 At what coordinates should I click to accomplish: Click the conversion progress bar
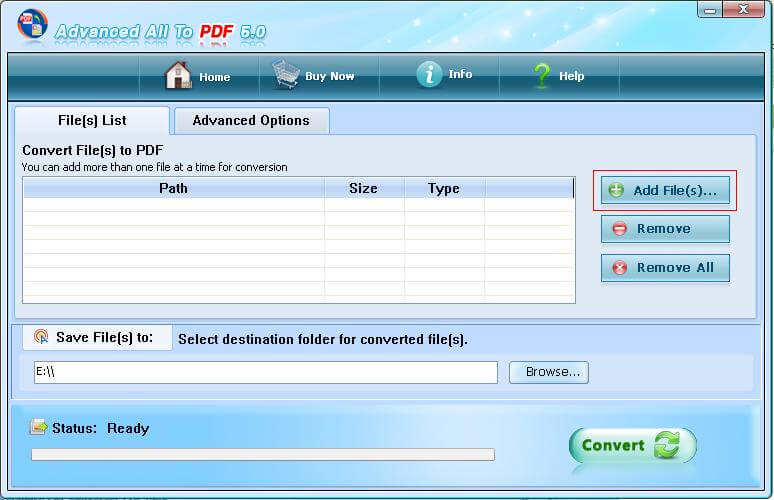point(263,454)
